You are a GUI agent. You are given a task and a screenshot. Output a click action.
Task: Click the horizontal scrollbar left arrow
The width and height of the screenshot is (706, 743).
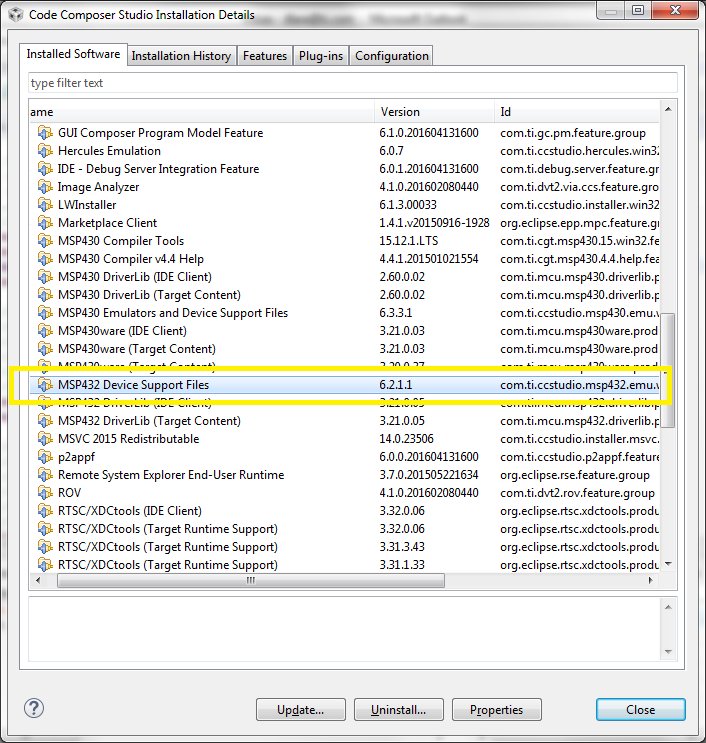[38, 580]
